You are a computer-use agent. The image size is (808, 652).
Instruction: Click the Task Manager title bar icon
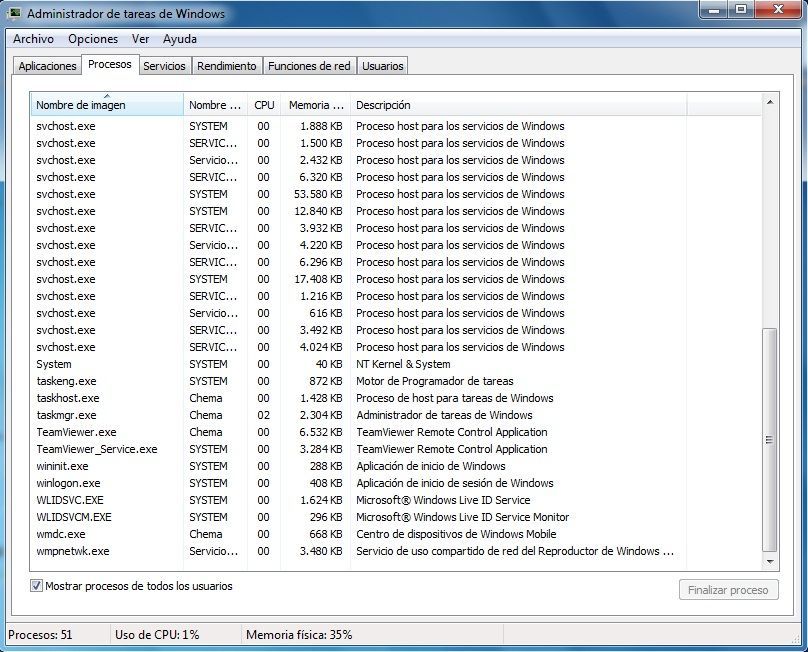pos(15,13)
